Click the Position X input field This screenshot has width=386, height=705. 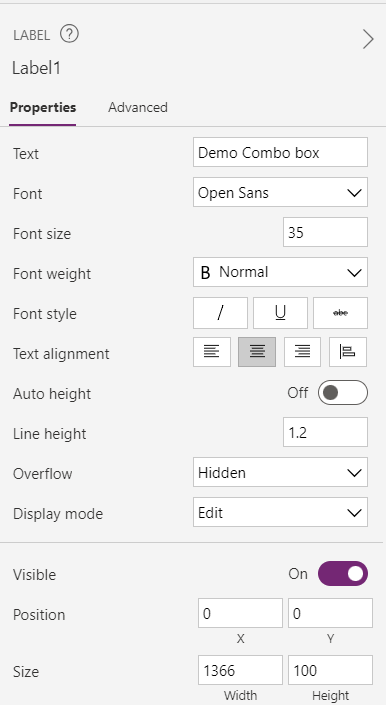pos(240,613)
